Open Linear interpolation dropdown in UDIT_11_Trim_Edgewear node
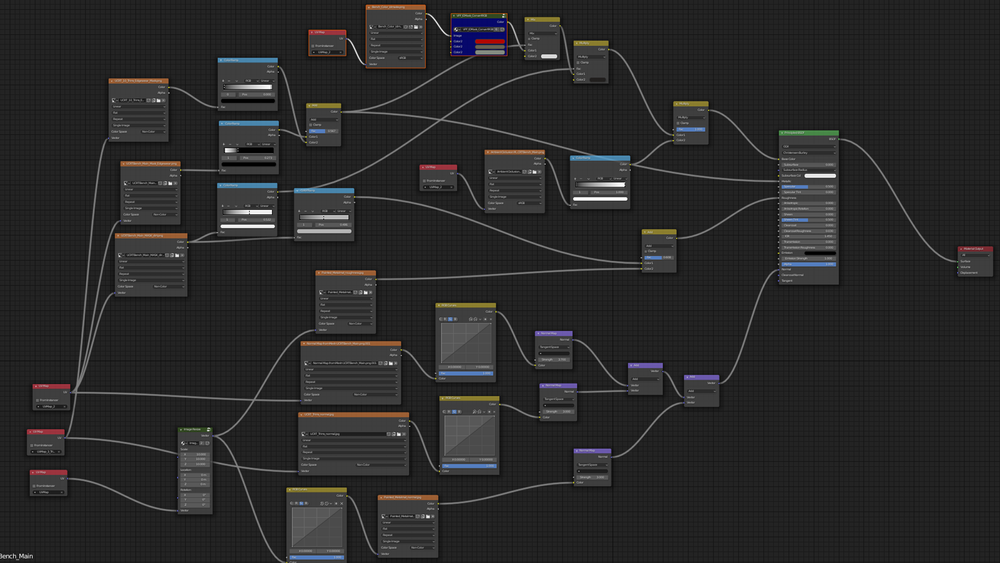 [x=138, y=106]
